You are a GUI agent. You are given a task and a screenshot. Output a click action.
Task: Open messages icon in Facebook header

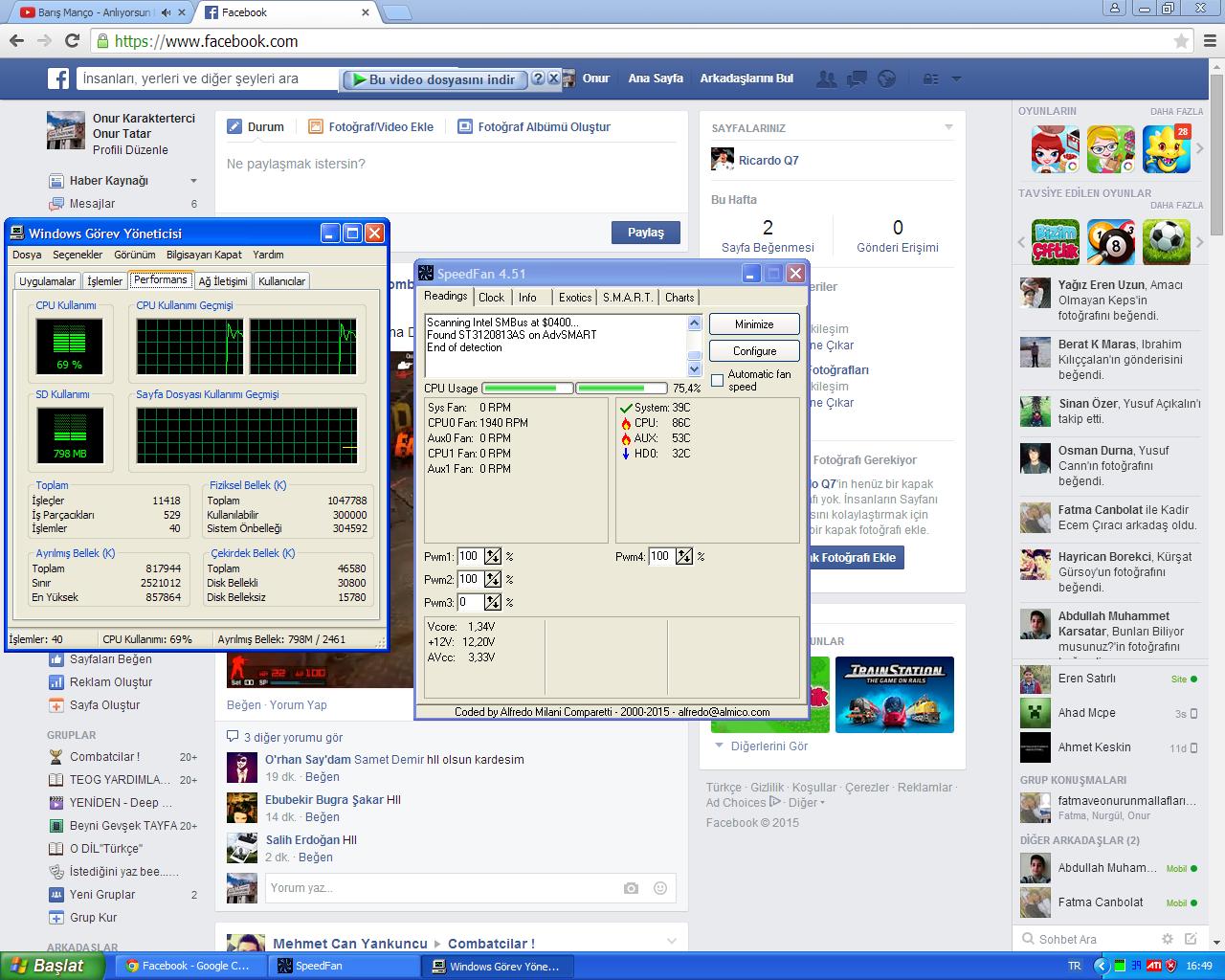tap(857, 78)
